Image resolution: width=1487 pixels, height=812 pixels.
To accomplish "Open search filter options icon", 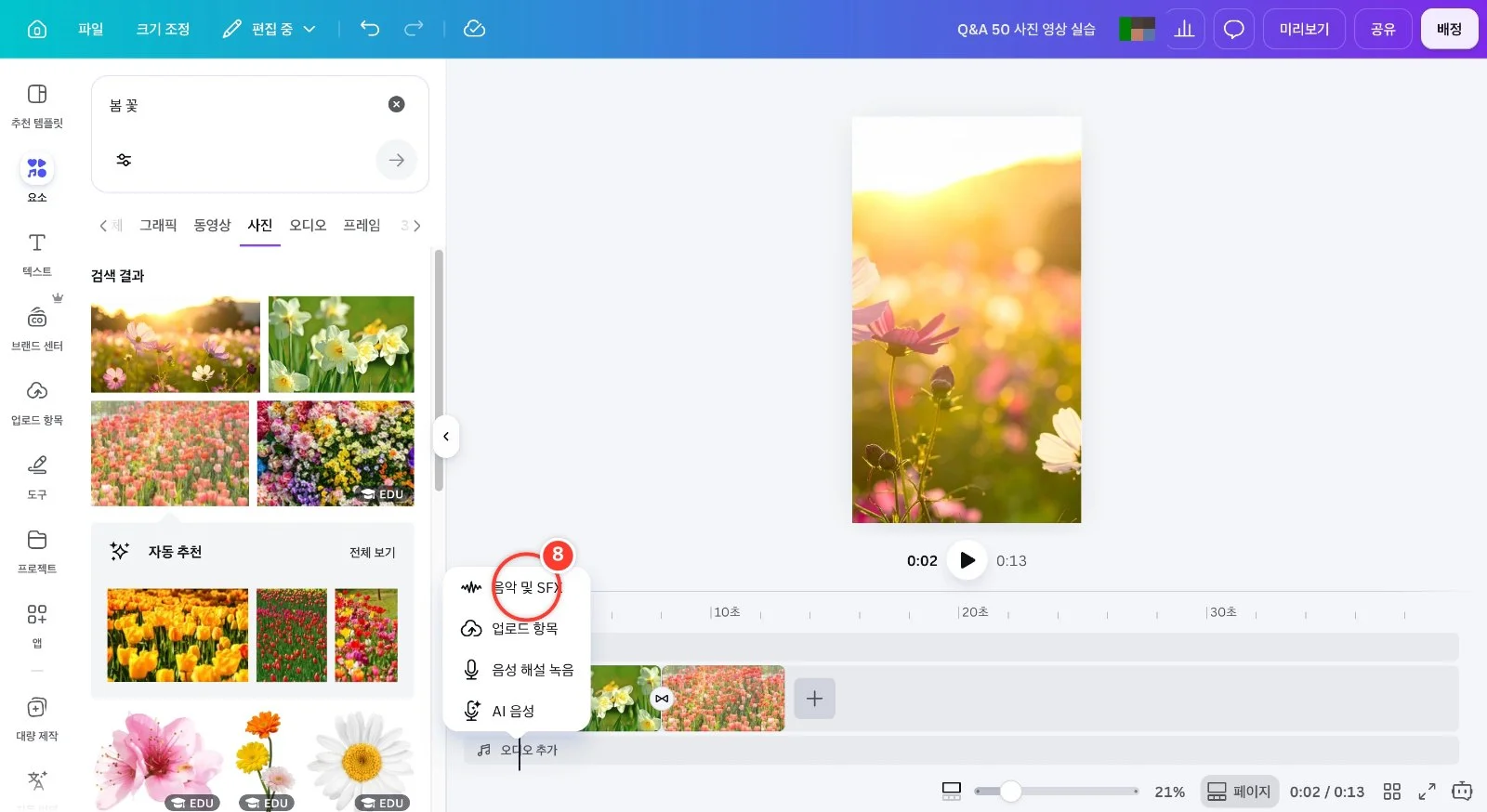I will coord(124,160).
